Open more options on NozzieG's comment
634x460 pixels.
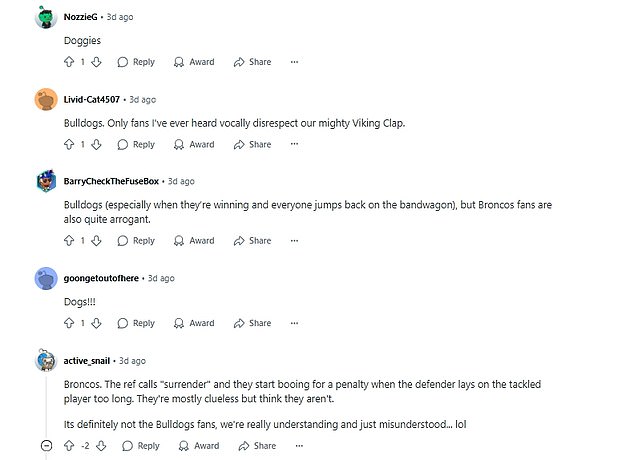[294, 62]
